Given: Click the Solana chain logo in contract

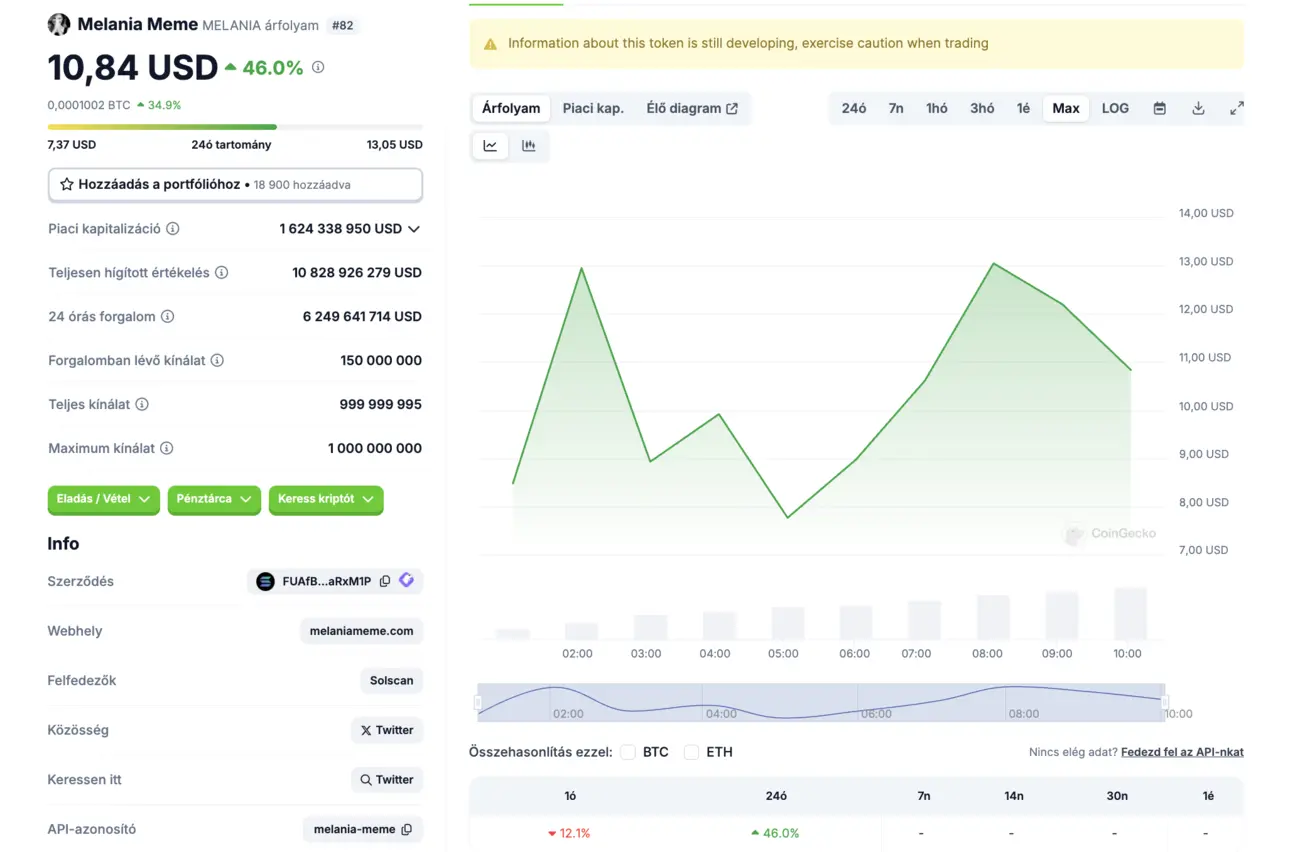Looking at the screenshot, I should [x=265, y=581].
